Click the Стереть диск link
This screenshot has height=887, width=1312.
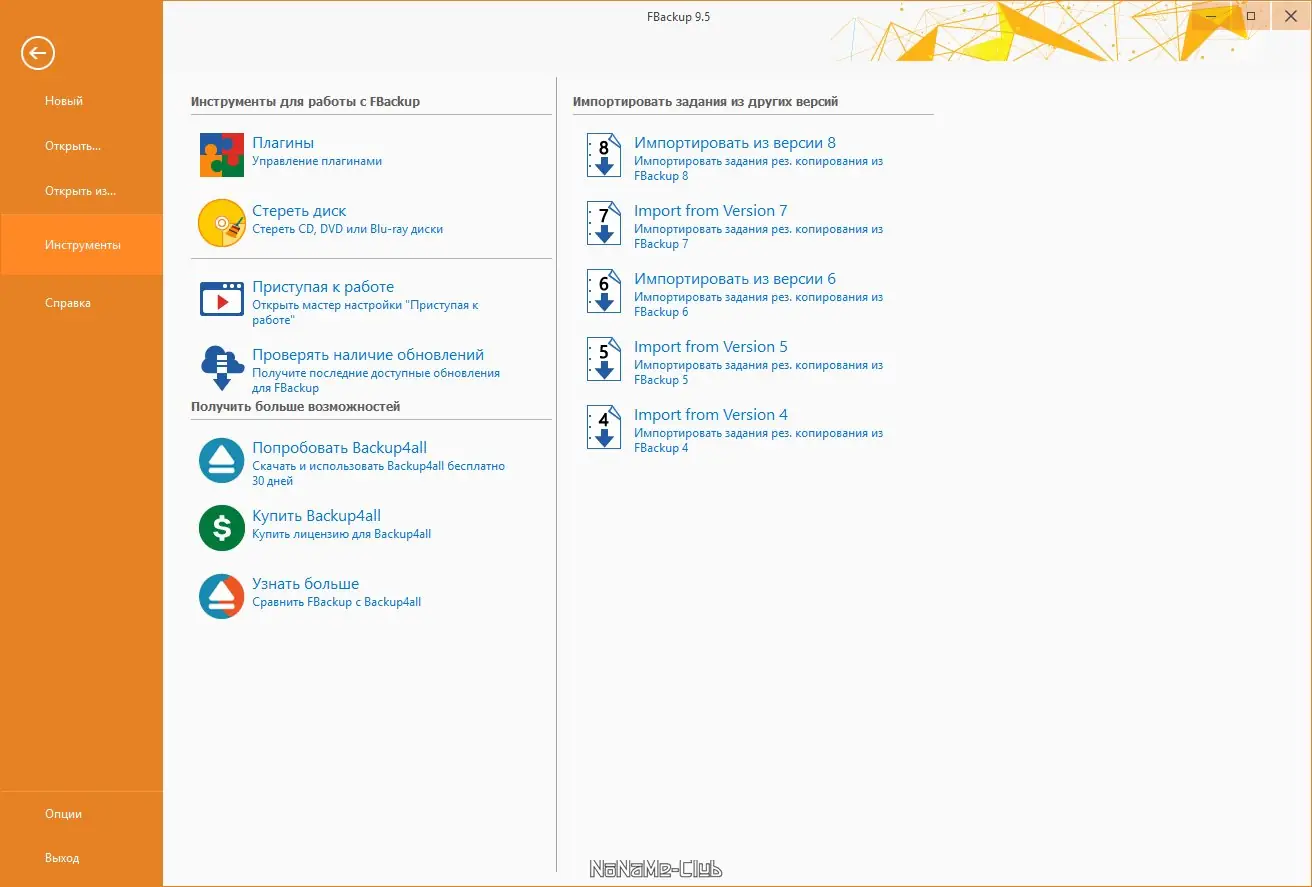click(x=299, y=211)
